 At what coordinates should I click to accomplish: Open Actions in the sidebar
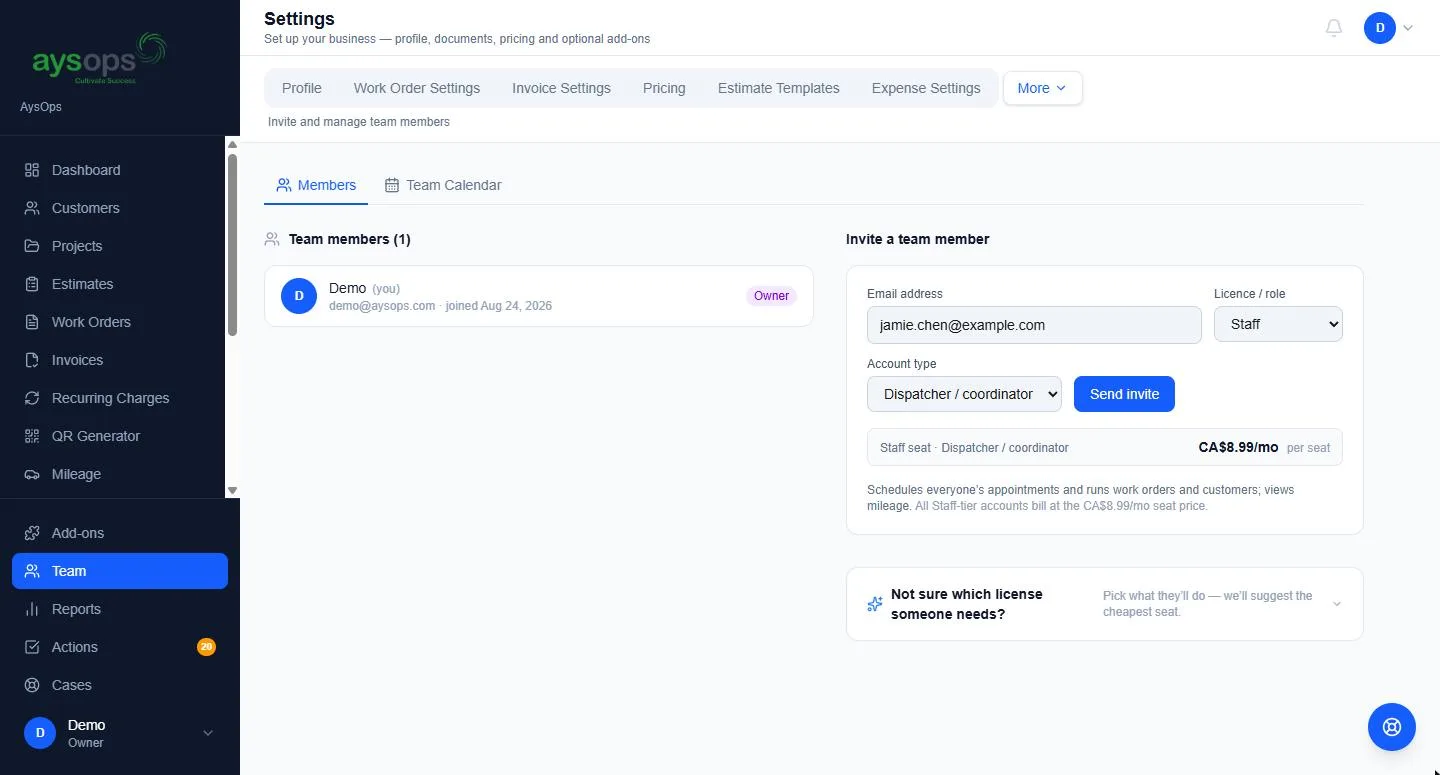[120, 647]
